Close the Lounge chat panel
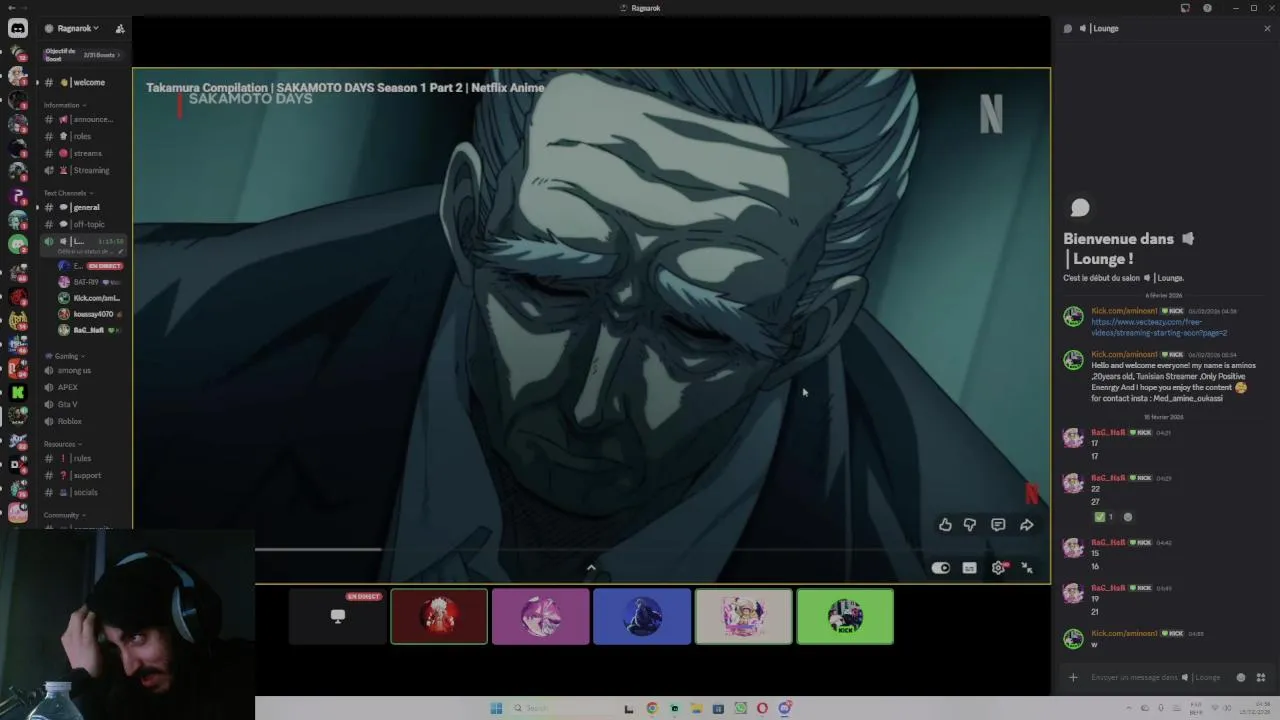The image size is (1280, 720). click(1267, 28)
